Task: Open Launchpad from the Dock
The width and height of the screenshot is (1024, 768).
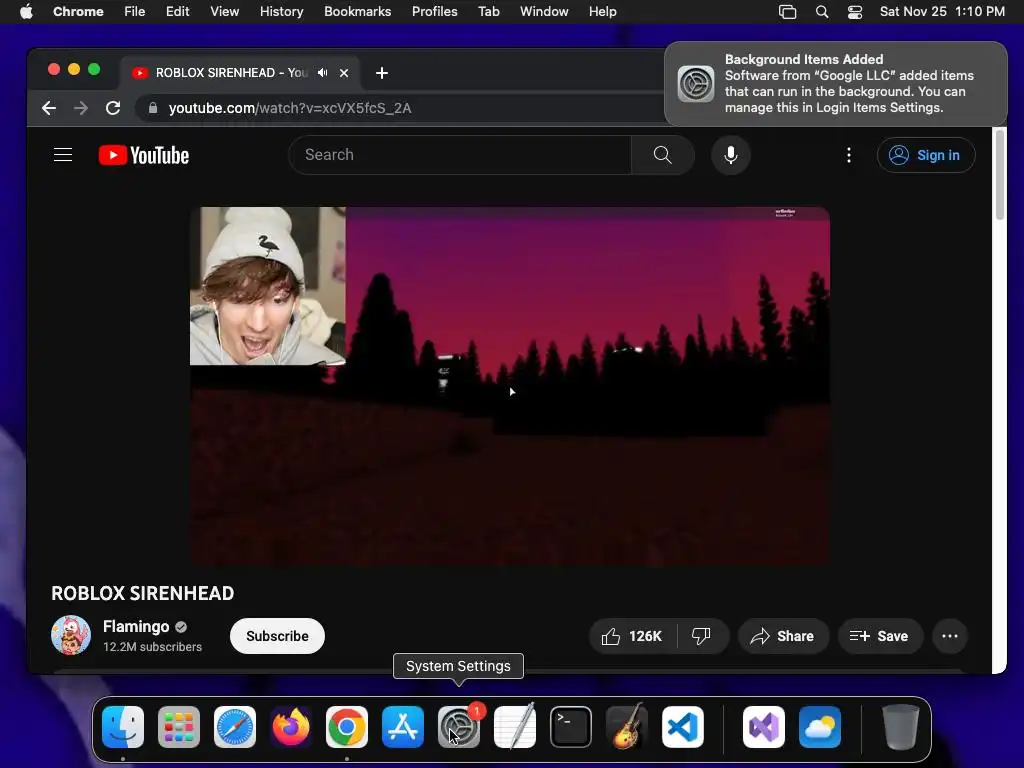Action: 179,727
